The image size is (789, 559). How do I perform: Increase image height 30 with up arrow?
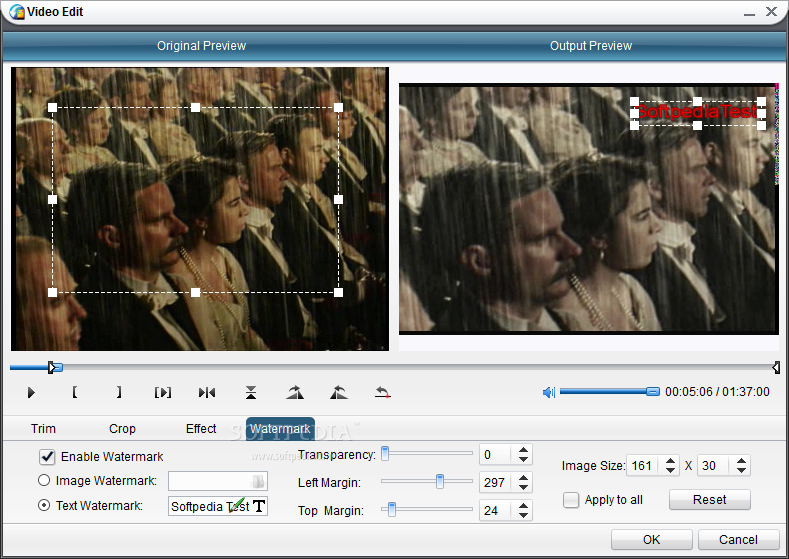[741, 460]
